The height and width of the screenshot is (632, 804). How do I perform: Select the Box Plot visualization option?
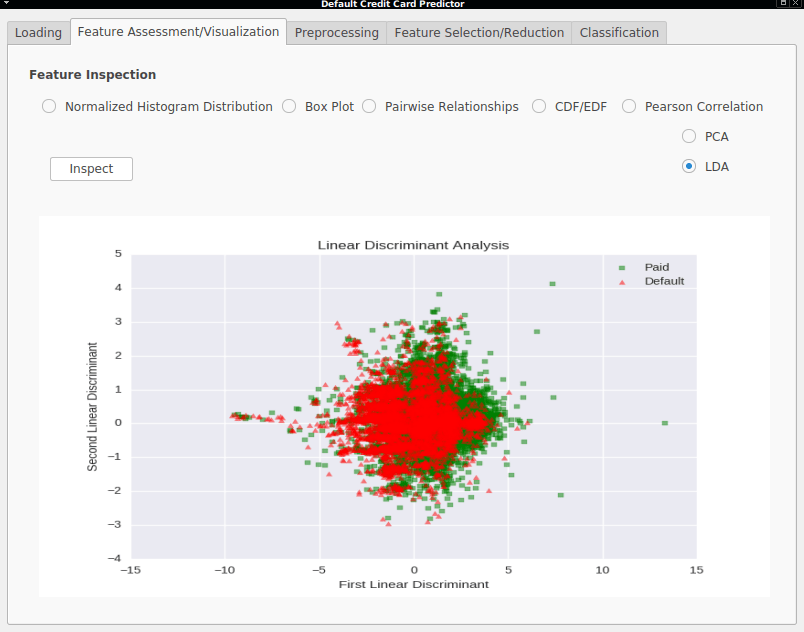(x=289, y=106)
